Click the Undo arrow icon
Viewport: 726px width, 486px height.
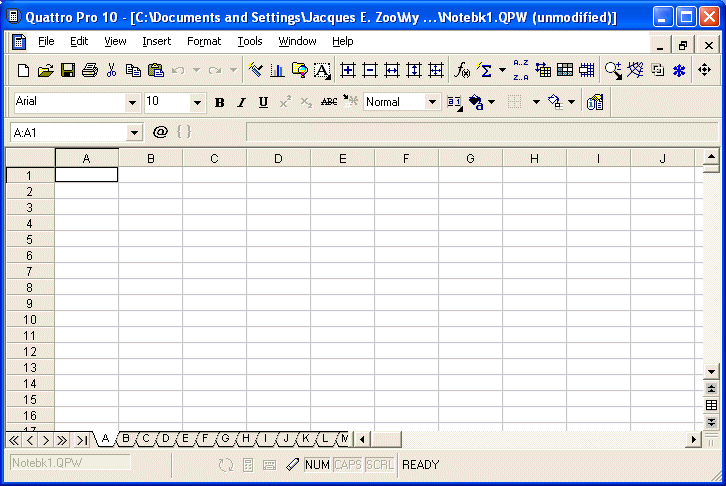(x=178, y=70)
